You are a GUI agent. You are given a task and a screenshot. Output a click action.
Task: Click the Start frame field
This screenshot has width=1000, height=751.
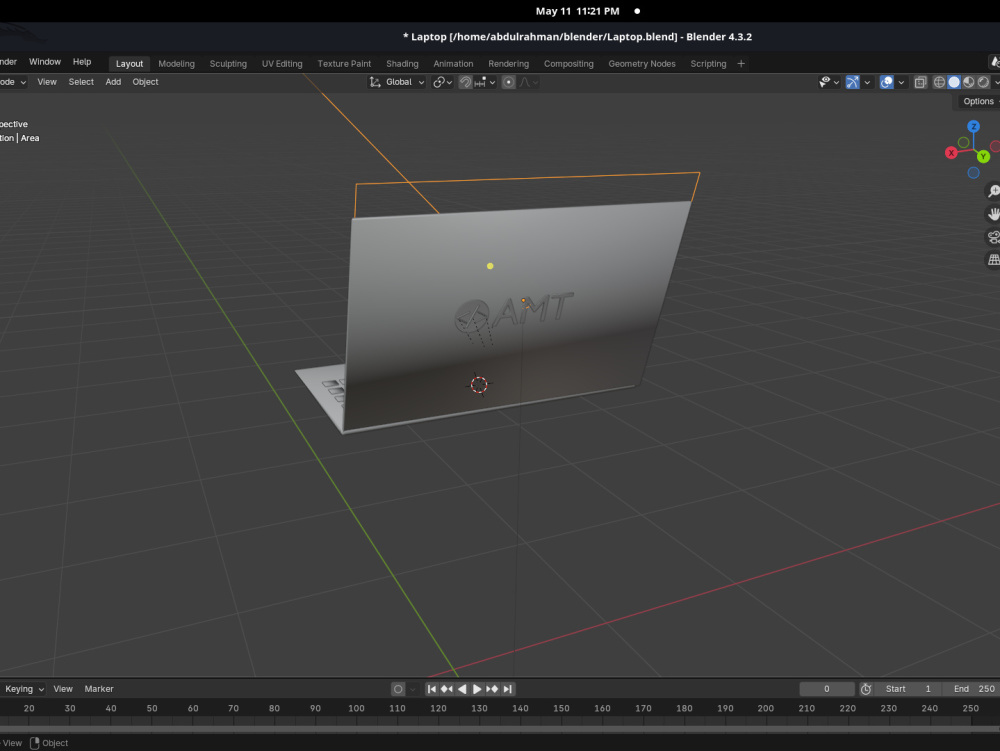click(x=908, y=689)
